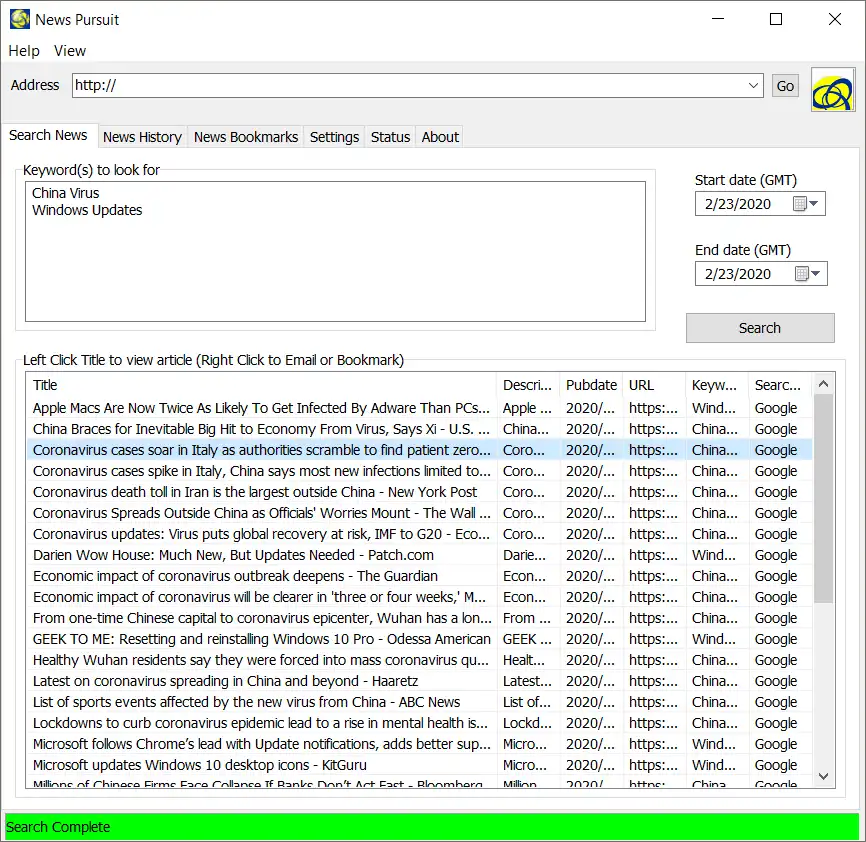Sort results by Pubdate column header
This screenshot has height=842, width=866.
click(591, 385)
